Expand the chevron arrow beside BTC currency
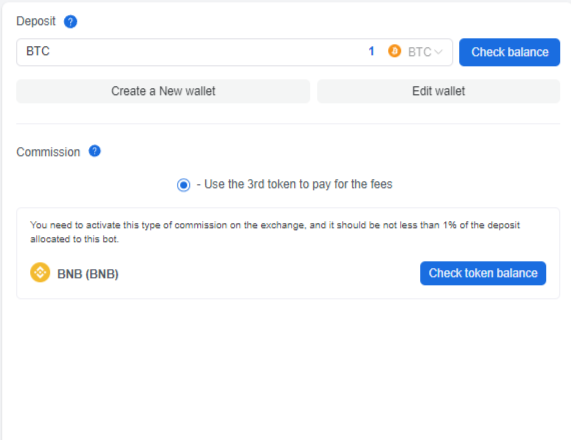This screenshot has height=440, width=571. pos(438,52)
